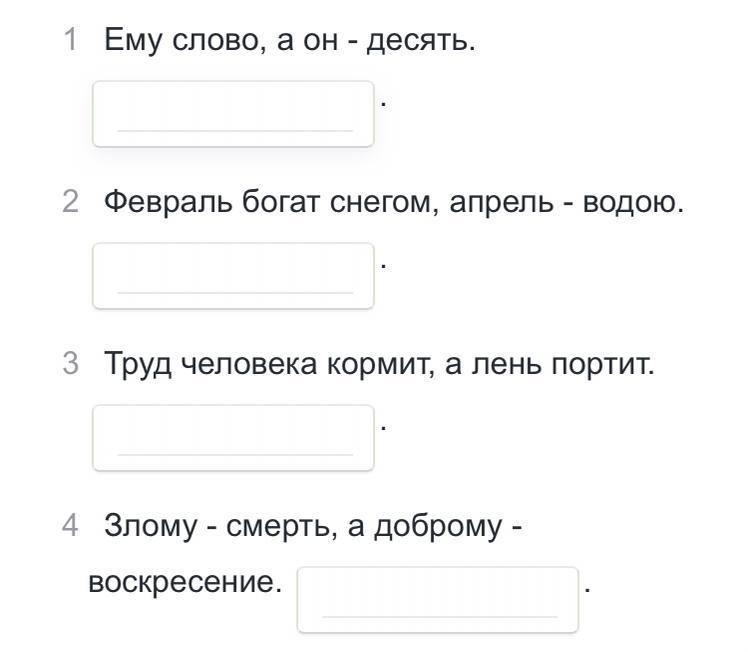This screenshot has width=748, height=652.
Task: Click the word "Февраль" in sentence two
Action: coord(168,202)
